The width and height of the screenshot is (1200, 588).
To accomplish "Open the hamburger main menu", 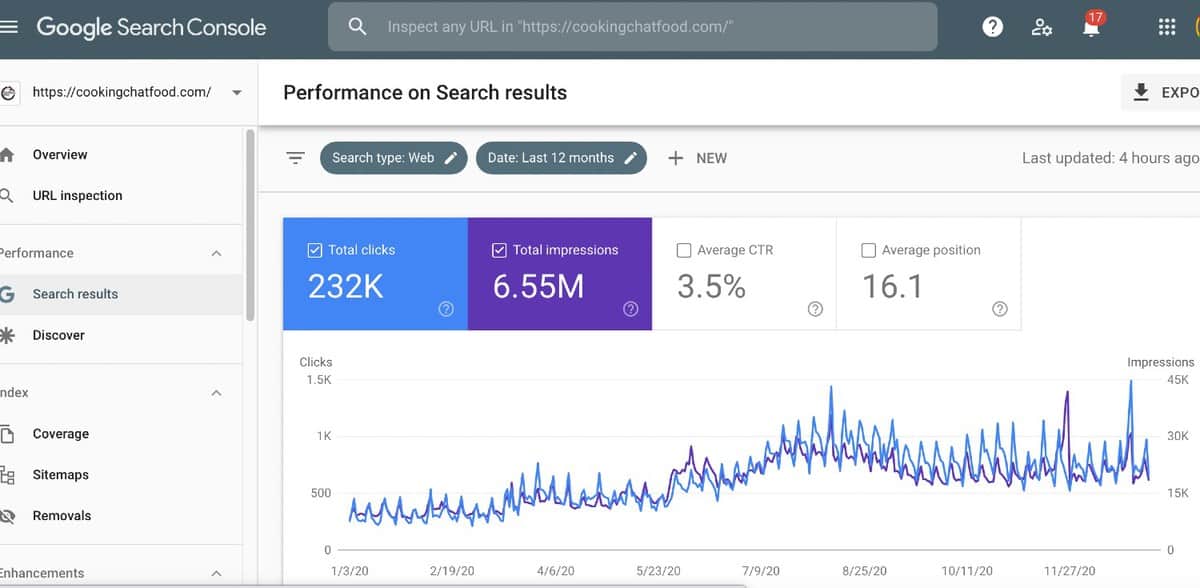I will point(9,27).
